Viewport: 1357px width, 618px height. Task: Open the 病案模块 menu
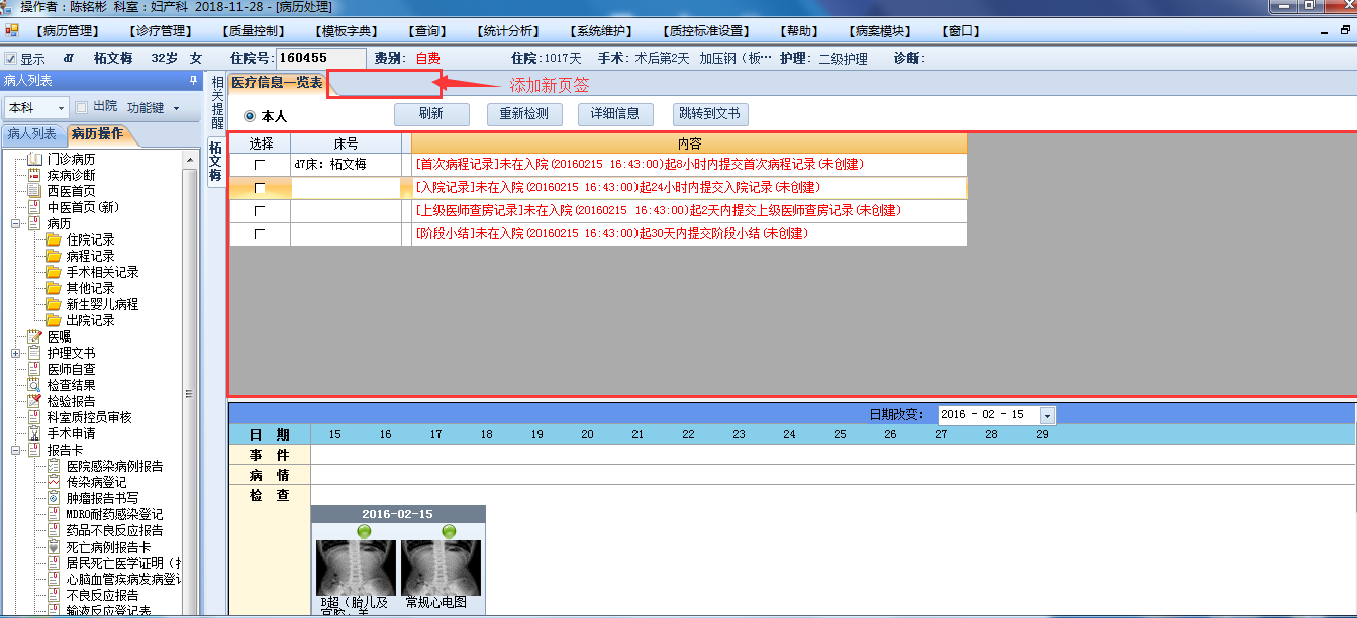click(881, 31)
